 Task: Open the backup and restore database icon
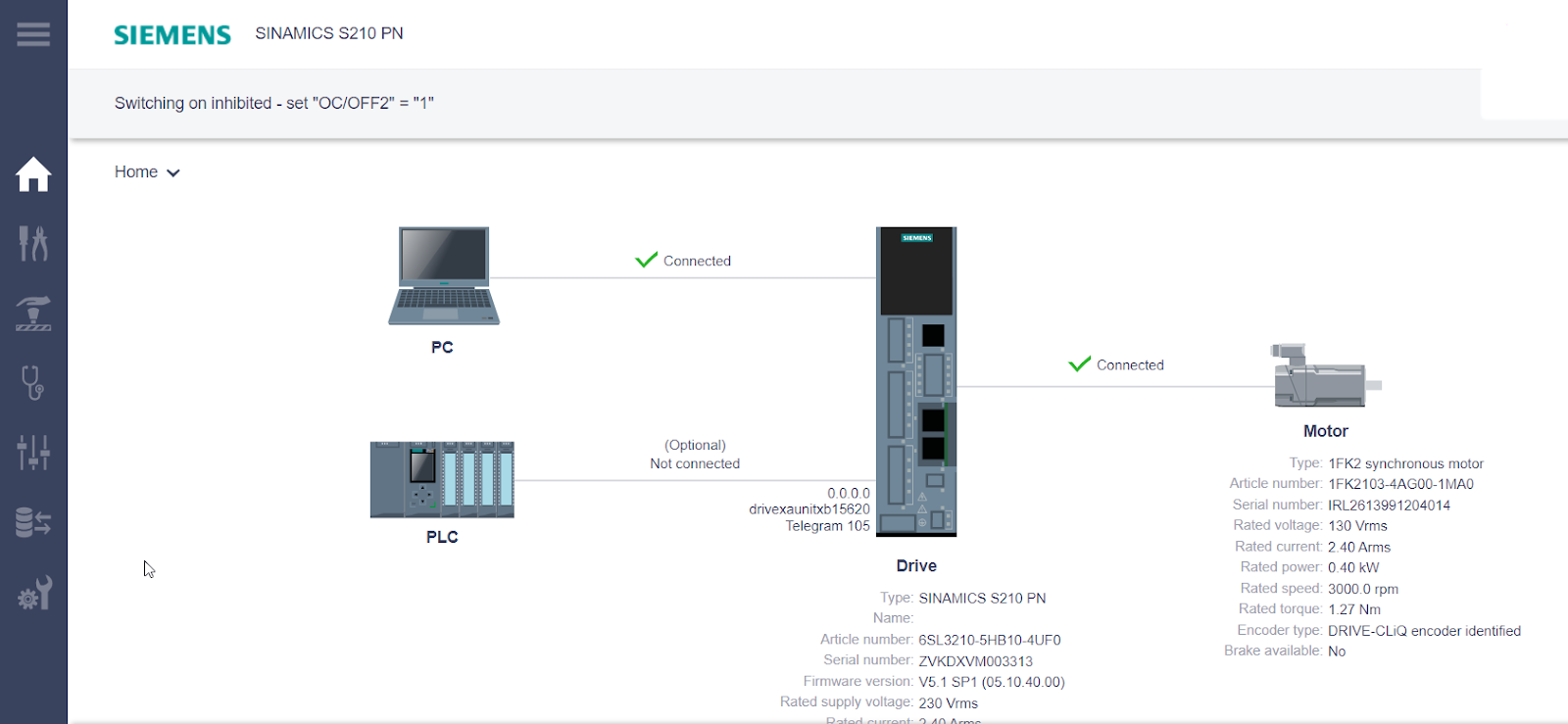click(x=33, y=522)
